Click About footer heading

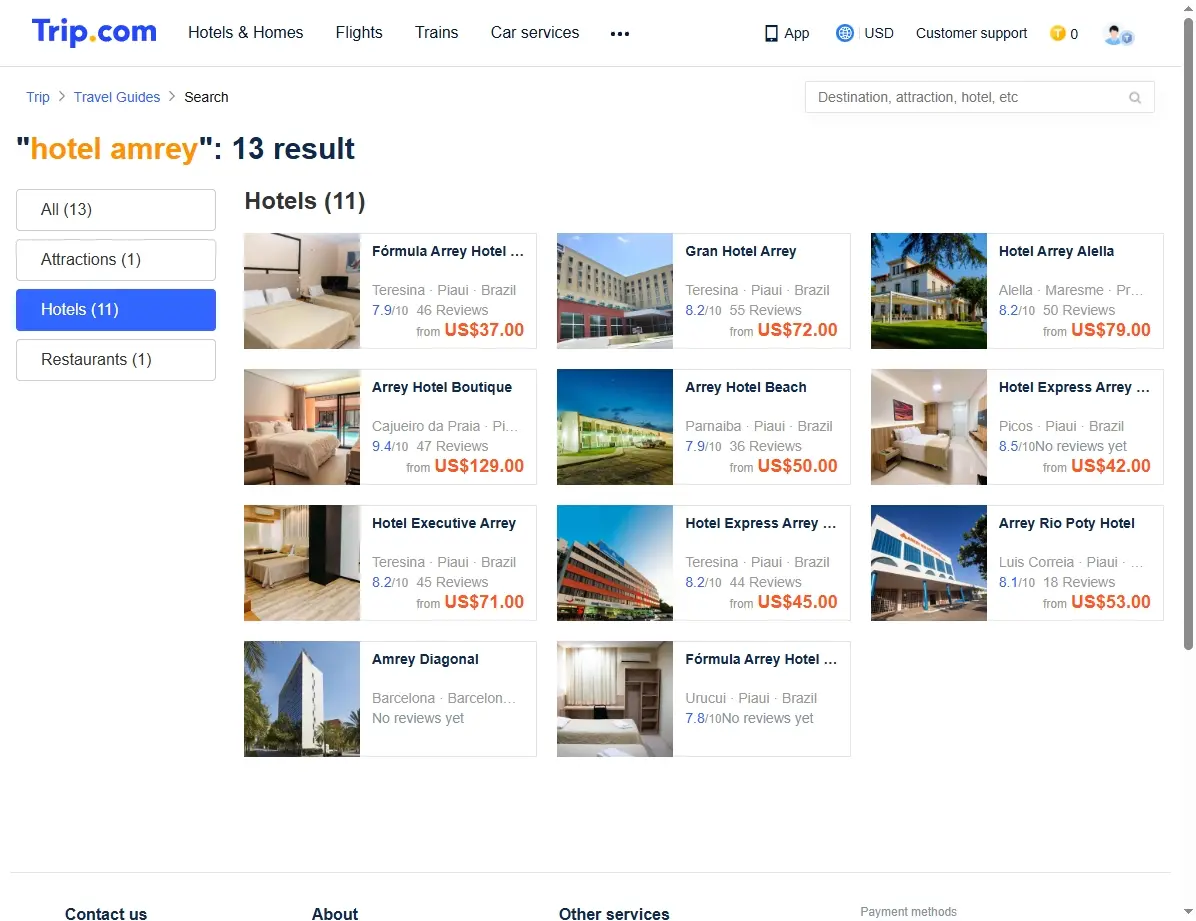[x=335, y=913]
